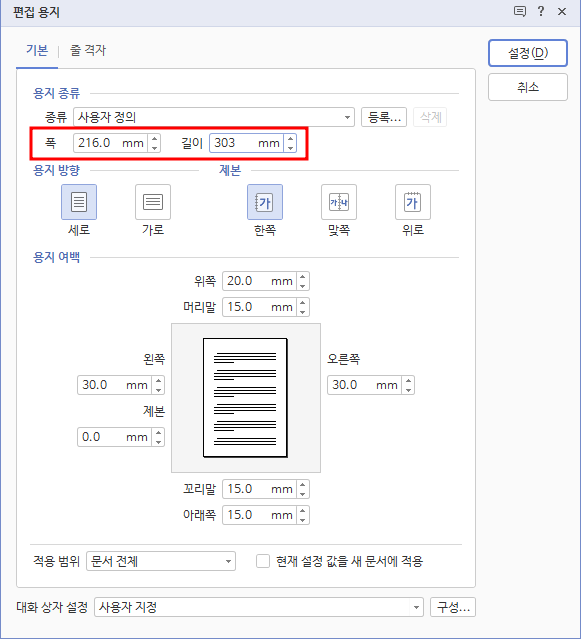The image size is (581, 640).
Task: Open the 적용 범위 dropdown
Action: click(161, 561)
